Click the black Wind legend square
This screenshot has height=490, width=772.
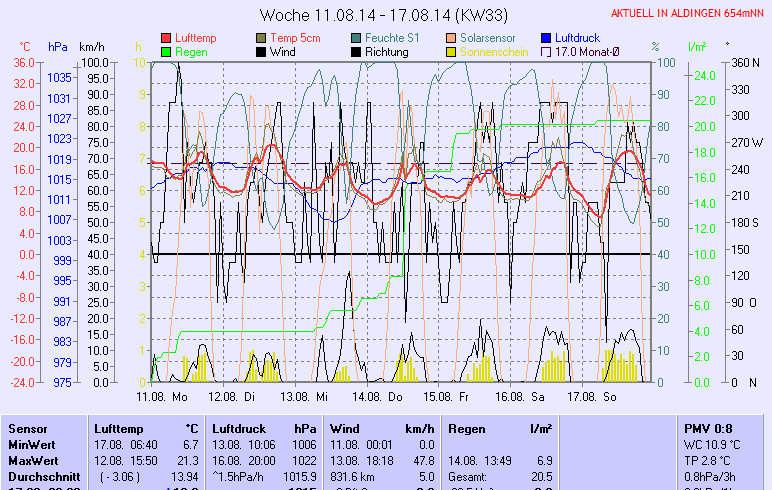coord(262,52)
